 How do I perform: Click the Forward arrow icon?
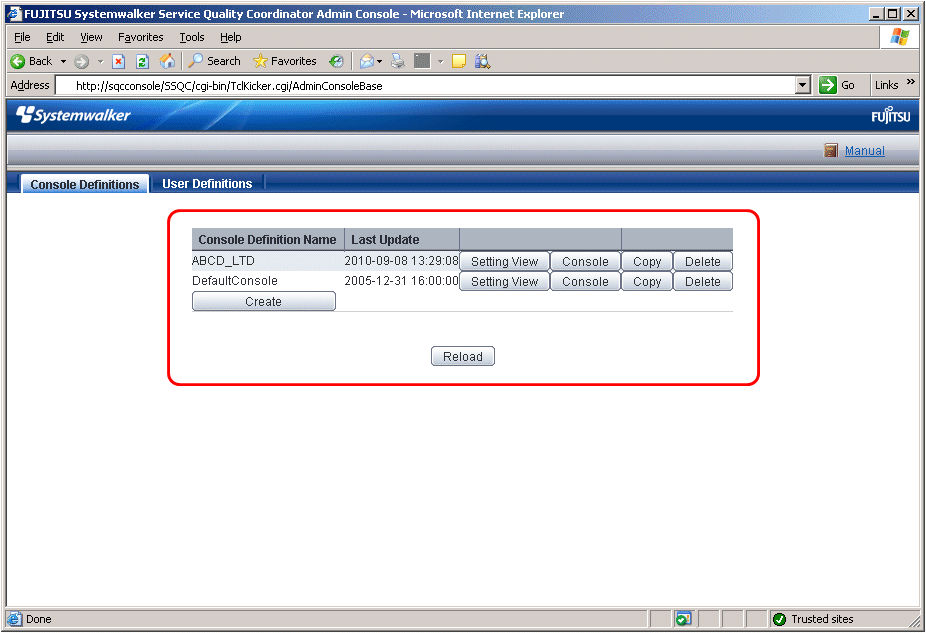[x=81, y=61]
